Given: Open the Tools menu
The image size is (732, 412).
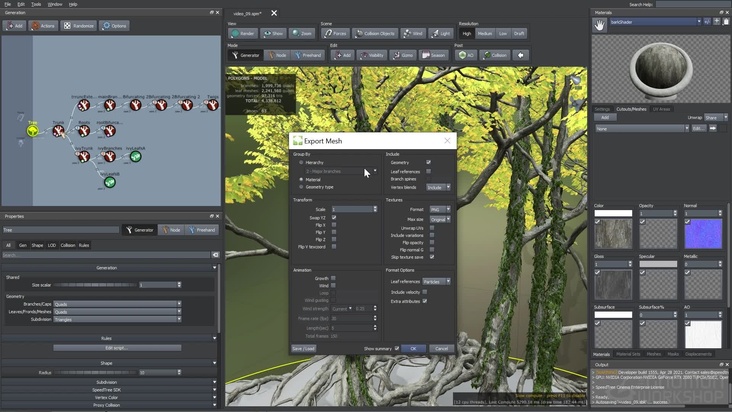Looking at the screenshot, I should [36, 4].
